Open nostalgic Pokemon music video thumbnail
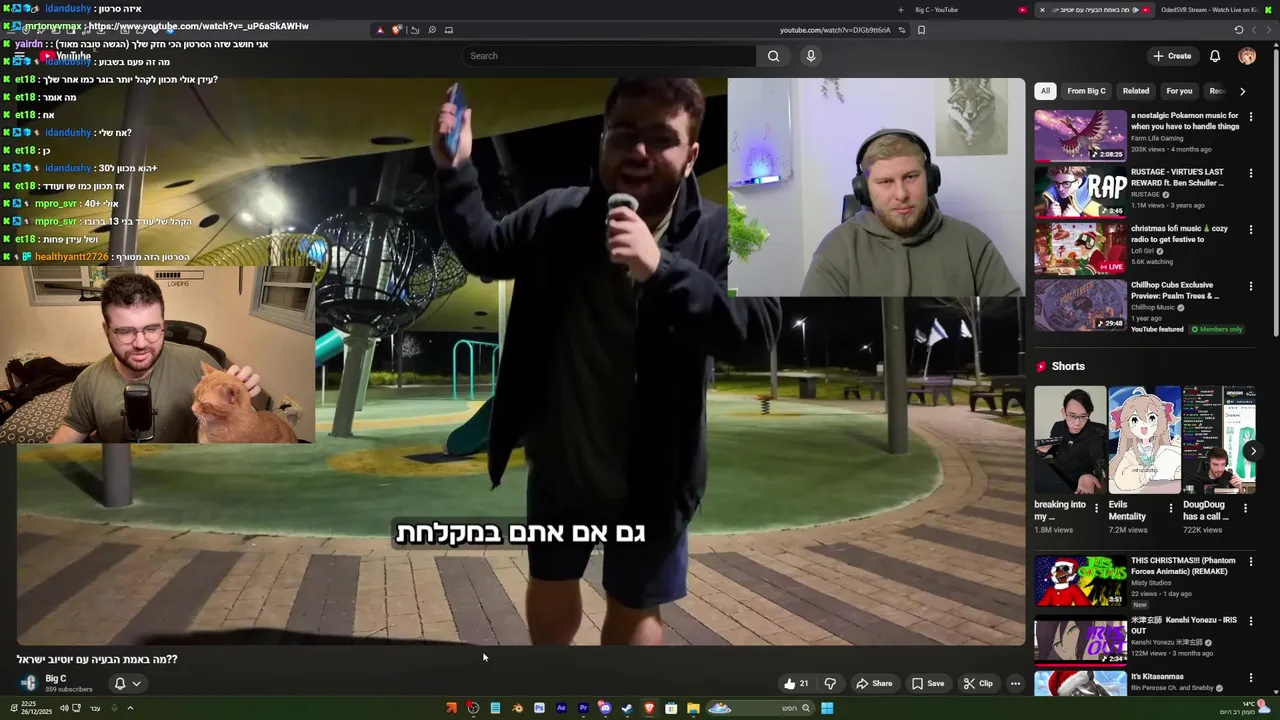1280x720 pixels. 1080,135
